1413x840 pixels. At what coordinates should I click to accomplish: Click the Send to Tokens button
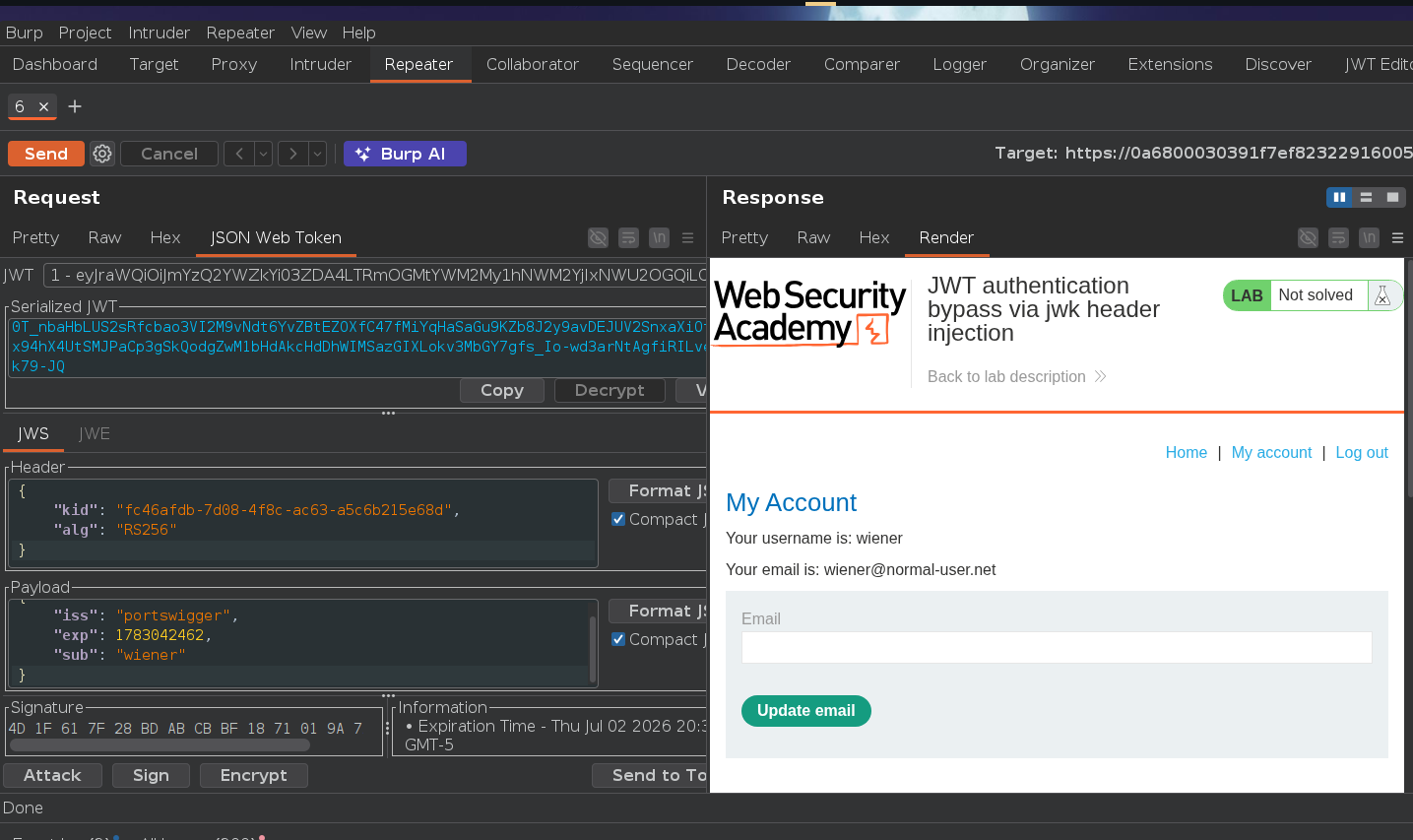[x=650, y=775]
